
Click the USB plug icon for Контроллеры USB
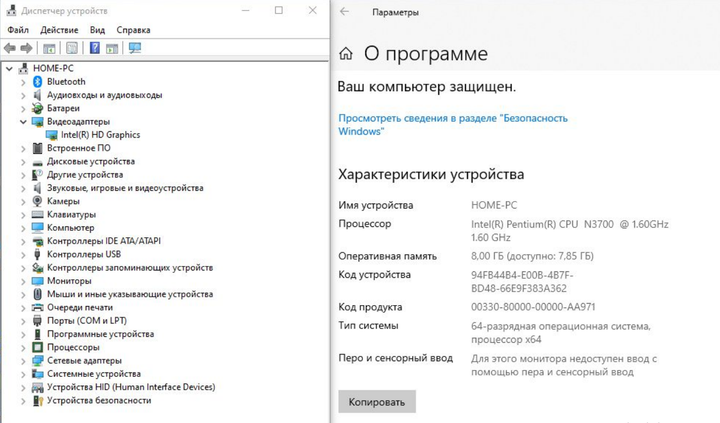(38, 254)
